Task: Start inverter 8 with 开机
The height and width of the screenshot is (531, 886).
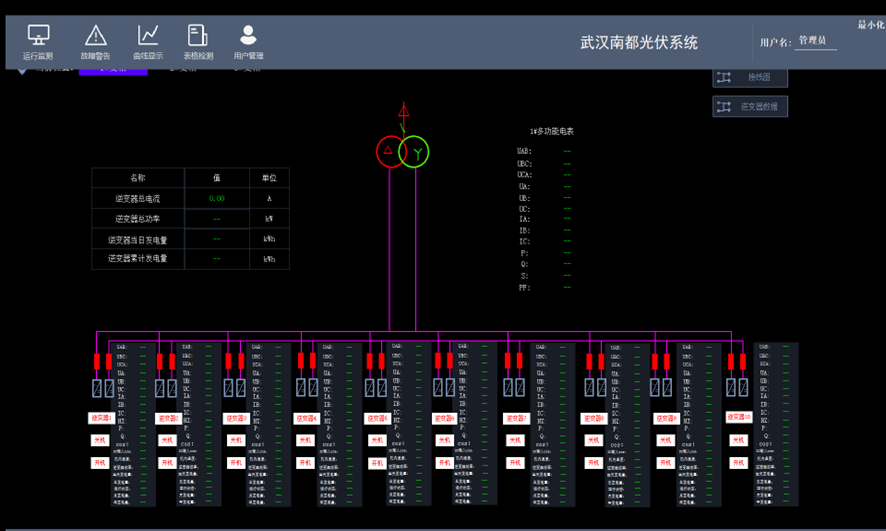Action: click(x=593, y=463)
